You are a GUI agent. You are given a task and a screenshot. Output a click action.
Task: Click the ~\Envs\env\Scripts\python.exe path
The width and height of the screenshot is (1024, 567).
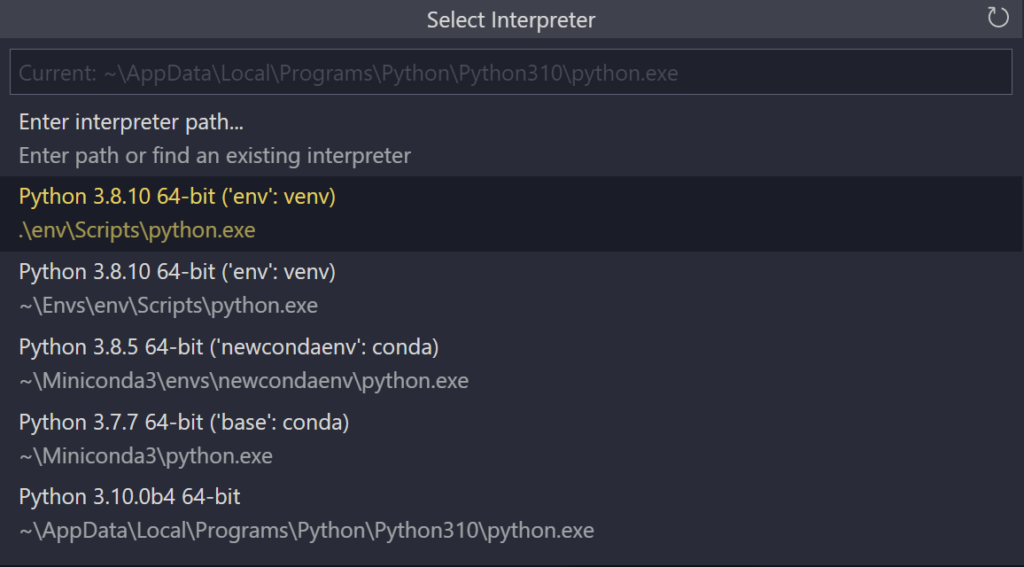[168, 305]
